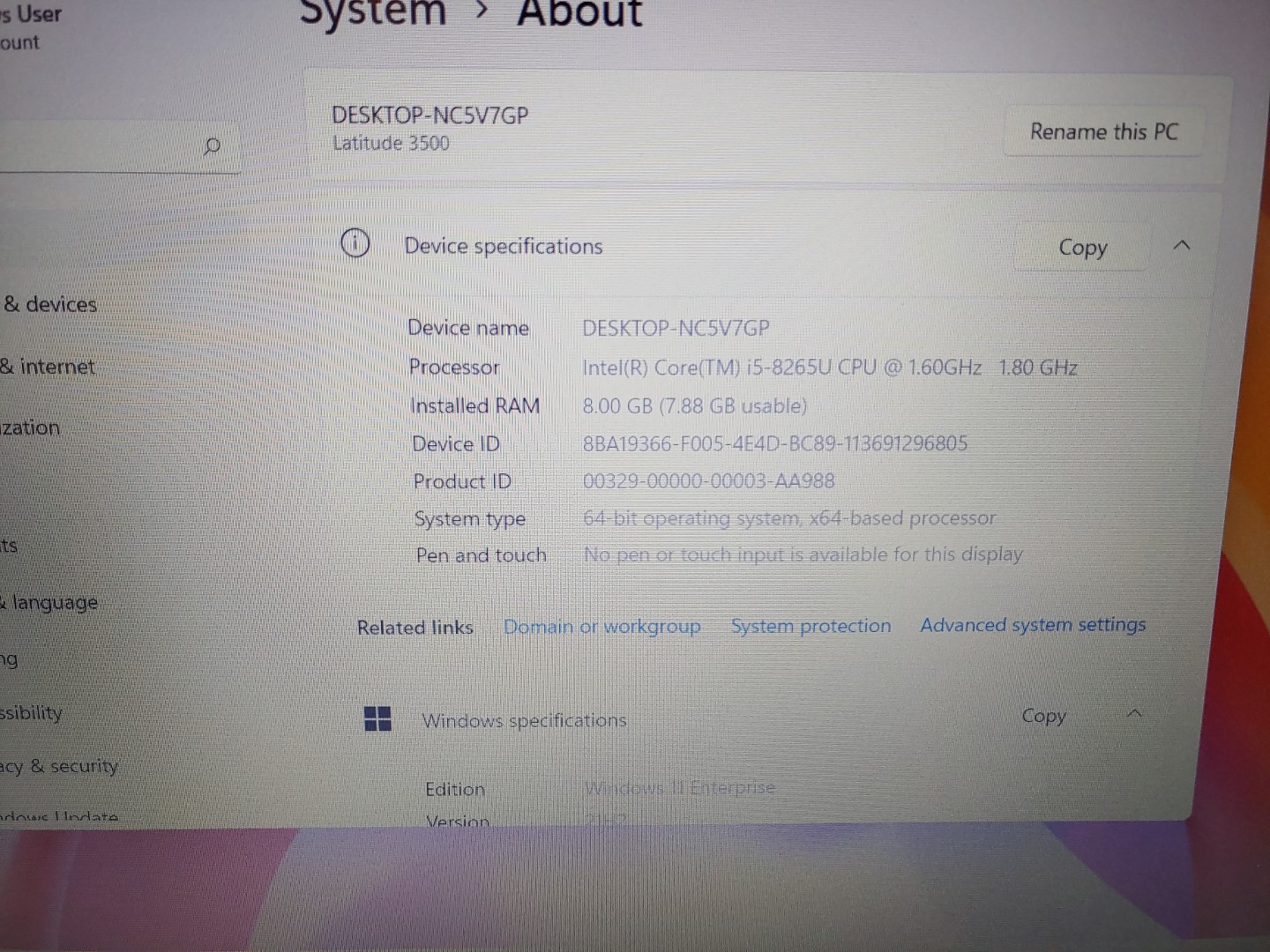Click the Windows logo beside Windows specifications
Image resolution: width=1270 pixels, height=952 pixels.
(x=377, y=718)
